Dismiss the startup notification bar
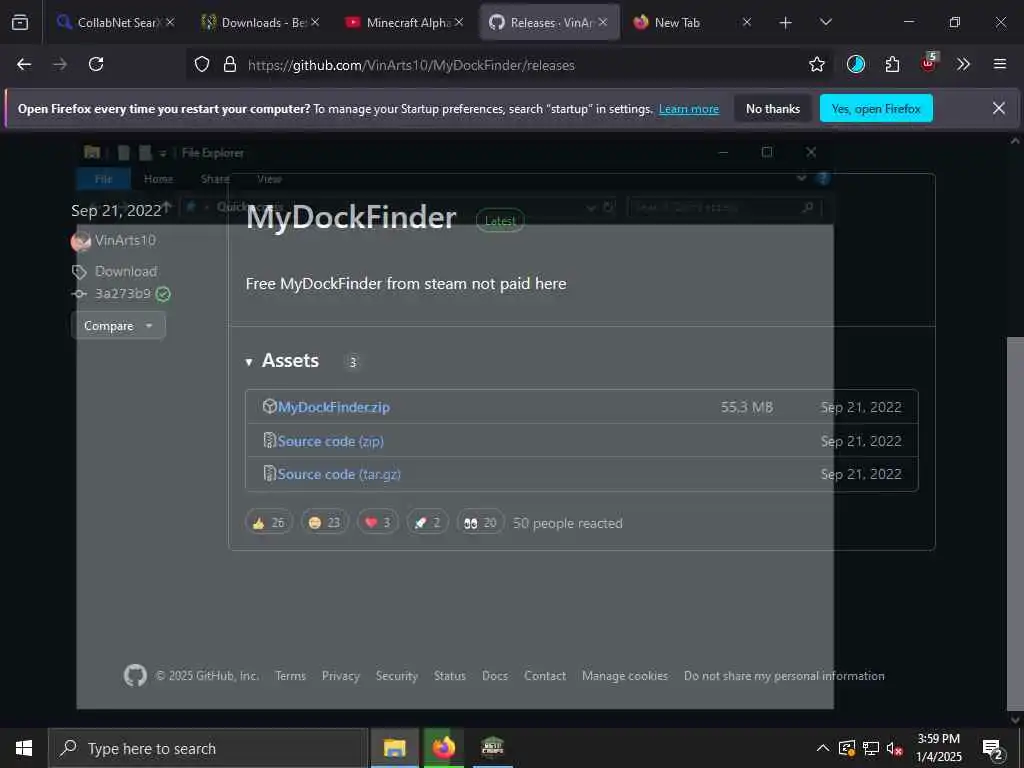Screen dimensions: 1024x768 pyautogui.click(x=999, y=108)
